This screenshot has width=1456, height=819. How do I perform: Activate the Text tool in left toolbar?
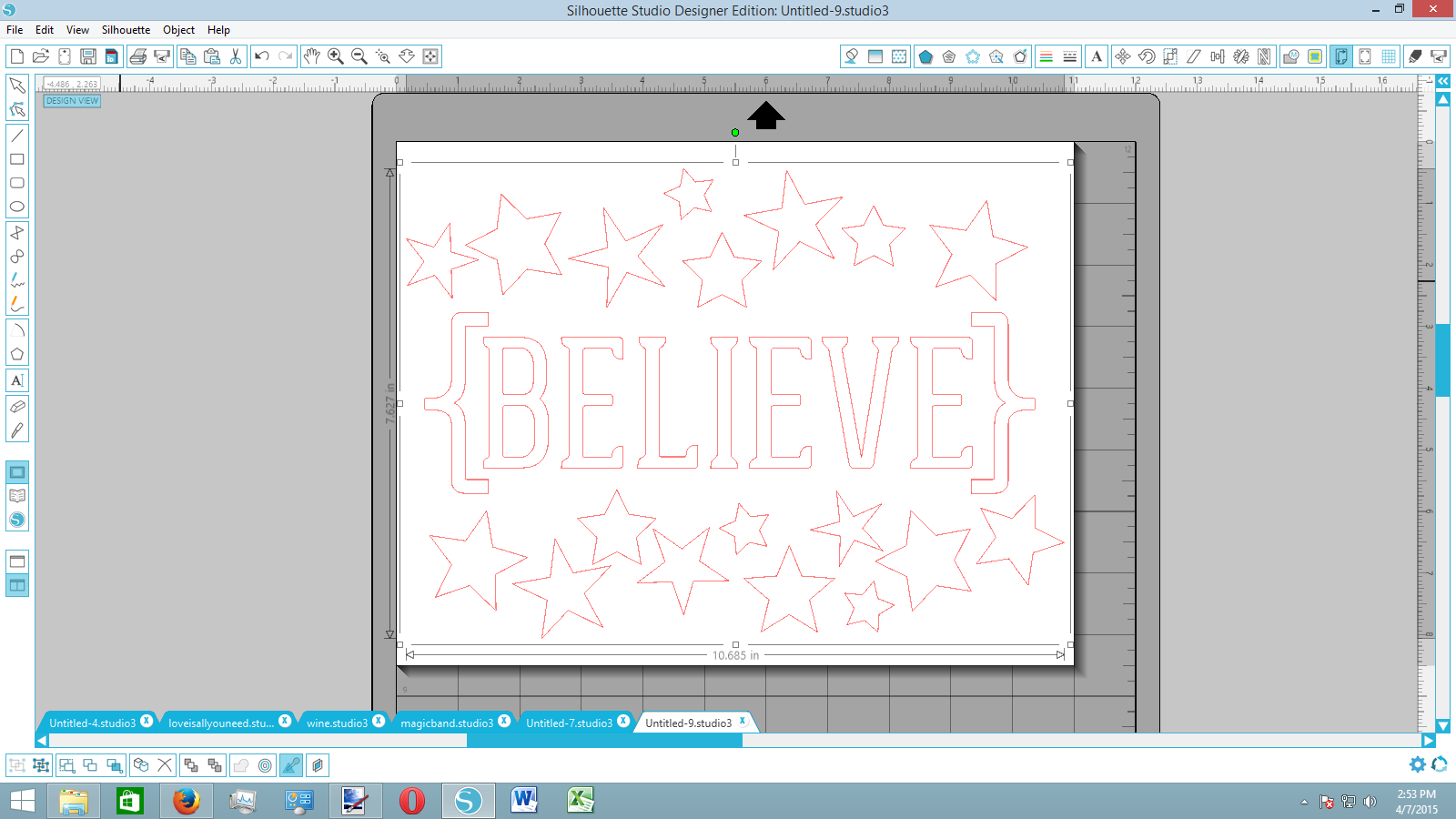tap(16, 380)
